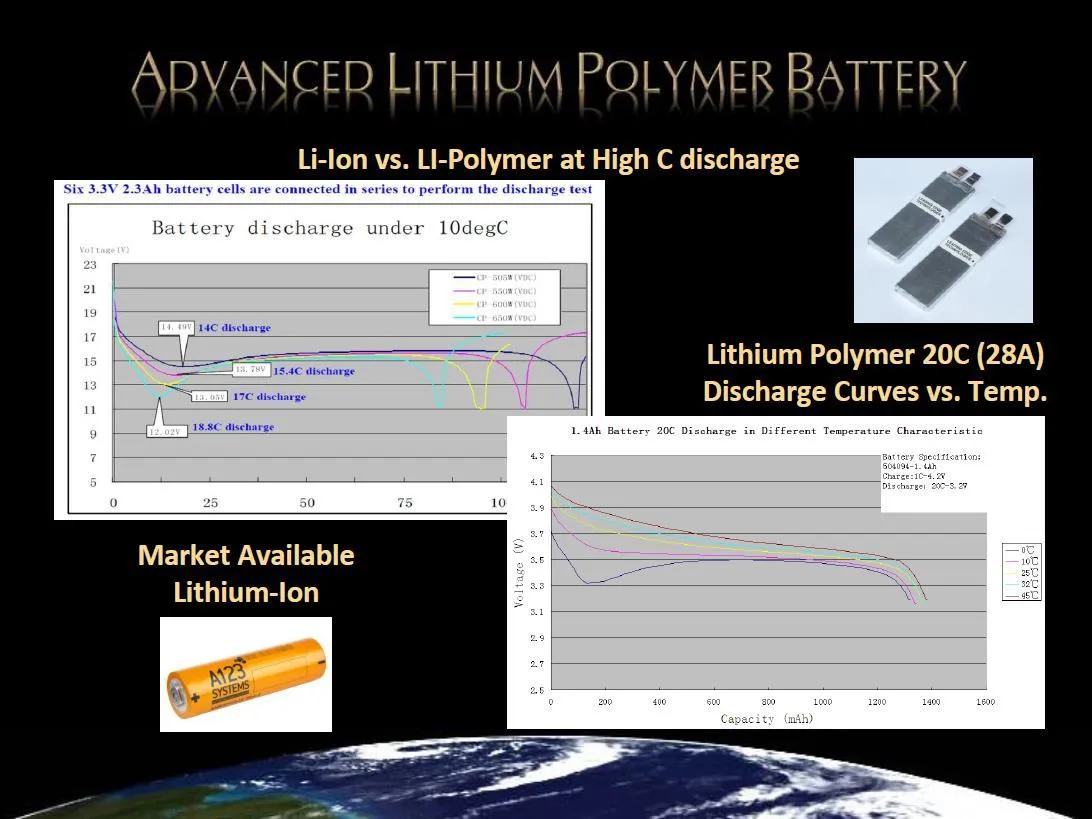Image resolution: width=1092 pixels, height=819 pixels.
Task: Select the 'Capacity (mAh)' axis label
Action: (x=767, y=719)
